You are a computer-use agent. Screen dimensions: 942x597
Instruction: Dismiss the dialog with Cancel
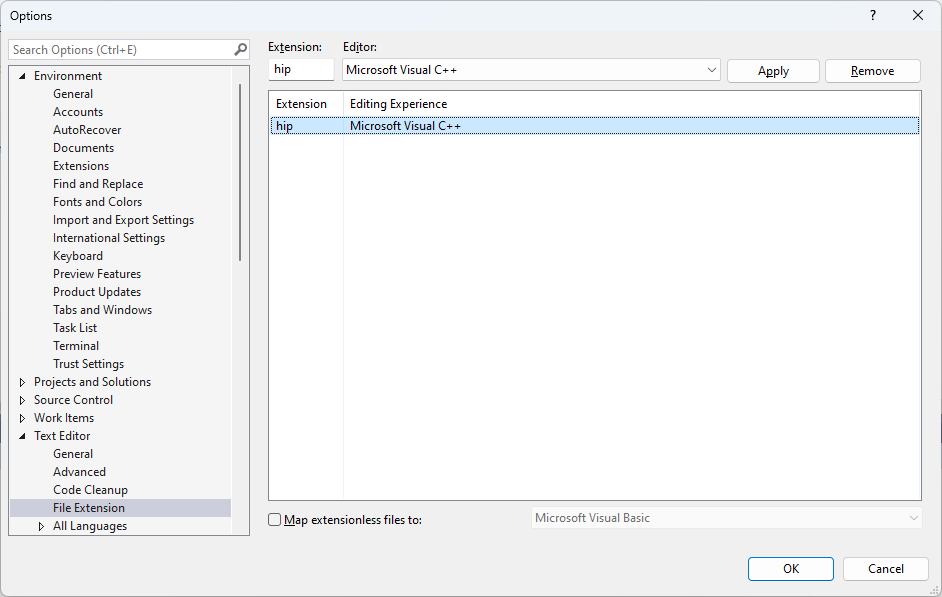coord(885,568)
